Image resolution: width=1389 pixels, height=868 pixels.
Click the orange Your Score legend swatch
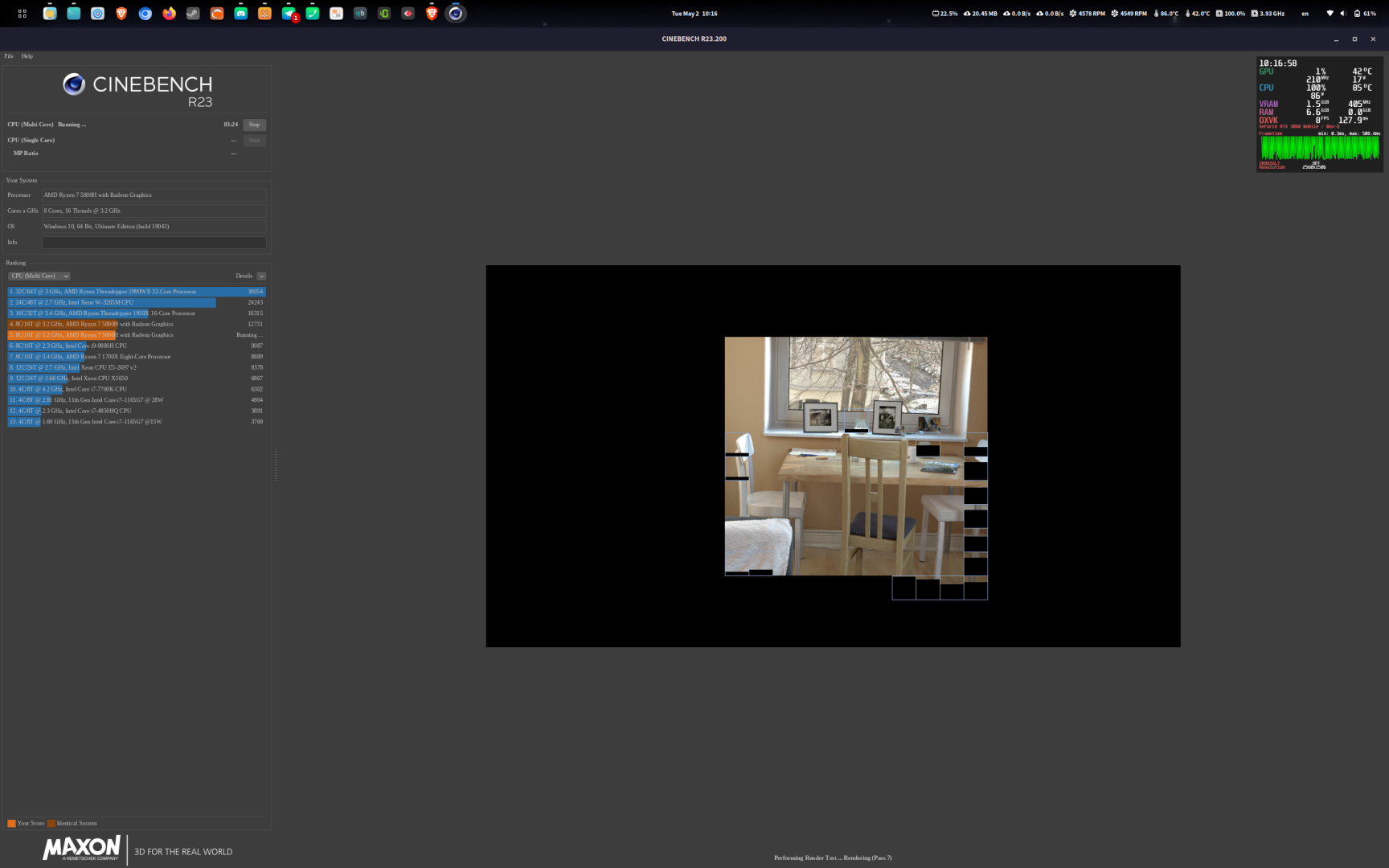pyautogui.click(x=11, y=824)
